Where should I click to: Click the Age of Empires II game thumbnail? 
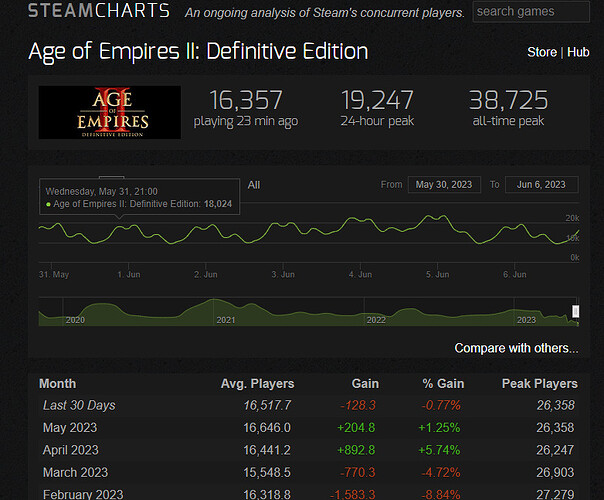click(110, 112)
